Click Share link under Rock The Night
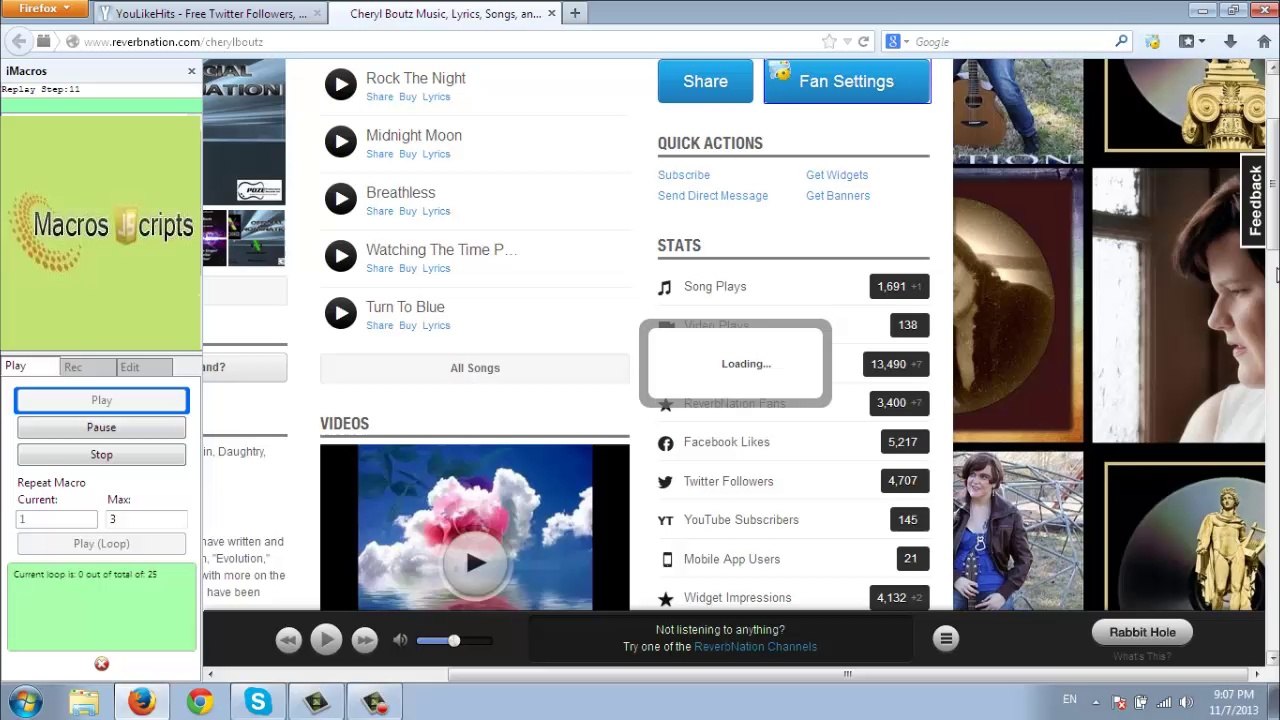This screenshot has width=1280, height=720. coord(380,97)
